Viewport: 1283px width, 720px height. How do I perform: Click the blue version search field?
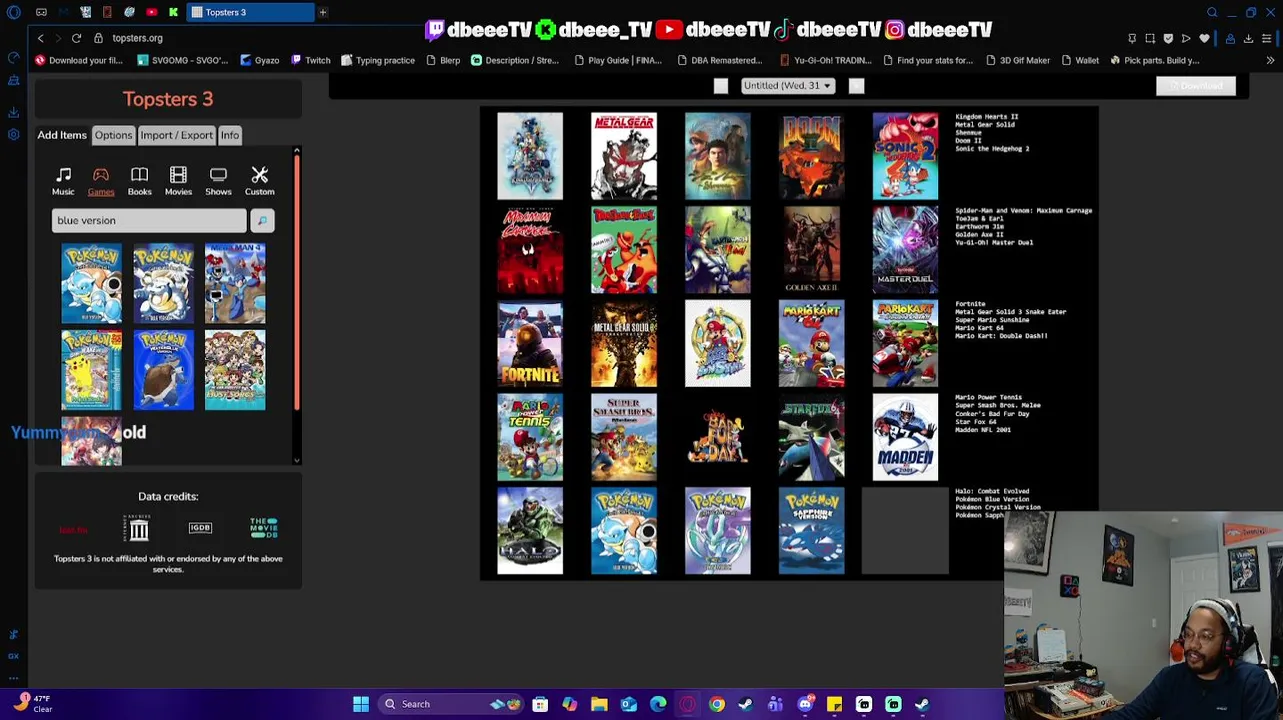point(149,220)
